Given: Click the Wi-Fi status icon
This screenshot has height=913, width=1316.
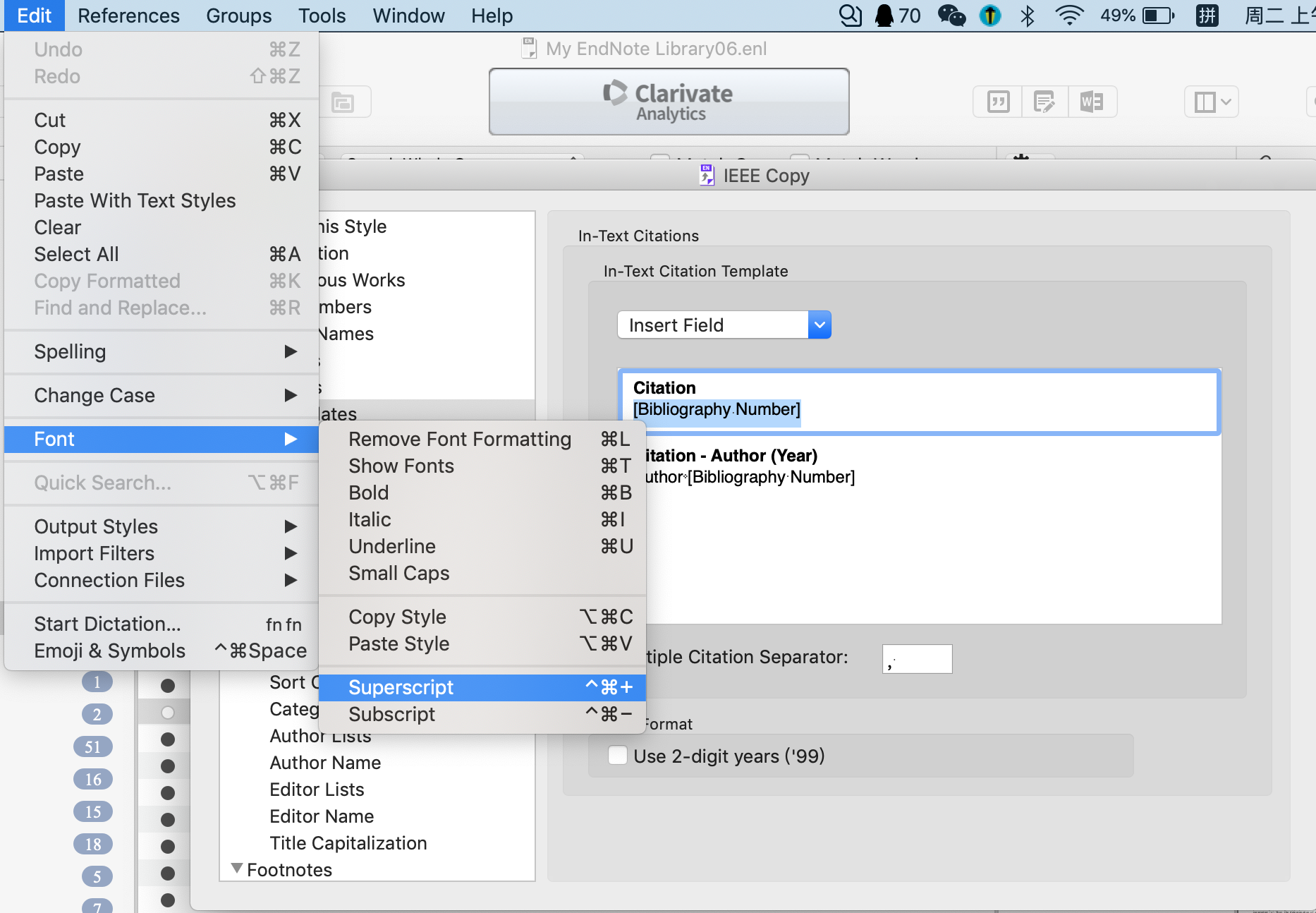Looking at the screenshot, I should [x=1068, y=16].
